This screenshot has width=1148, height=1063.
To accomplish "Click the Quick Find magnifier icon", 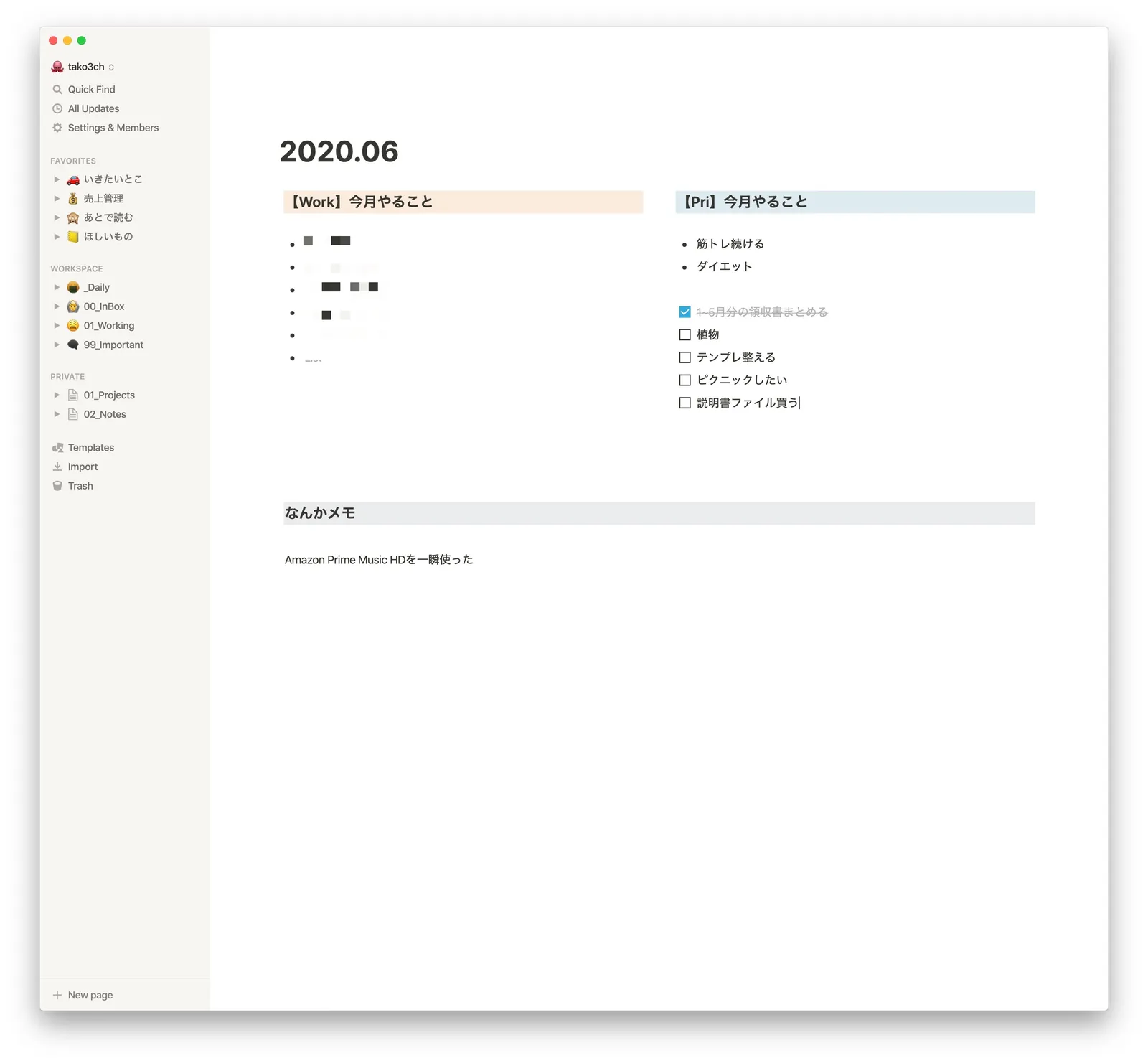I will click(57, 90).
